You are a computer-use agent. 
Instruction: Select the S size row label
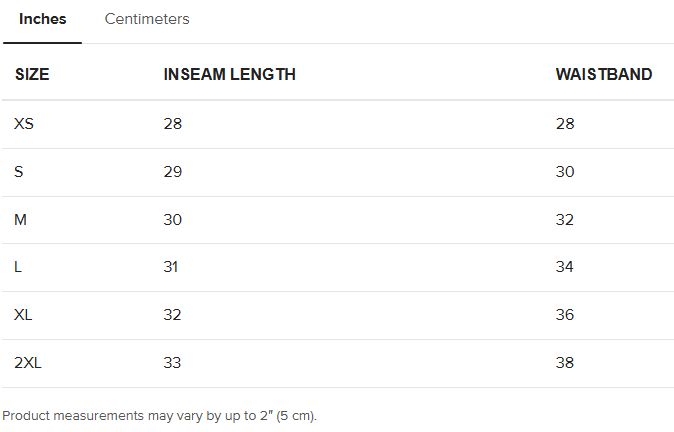(x=18, y=172)
